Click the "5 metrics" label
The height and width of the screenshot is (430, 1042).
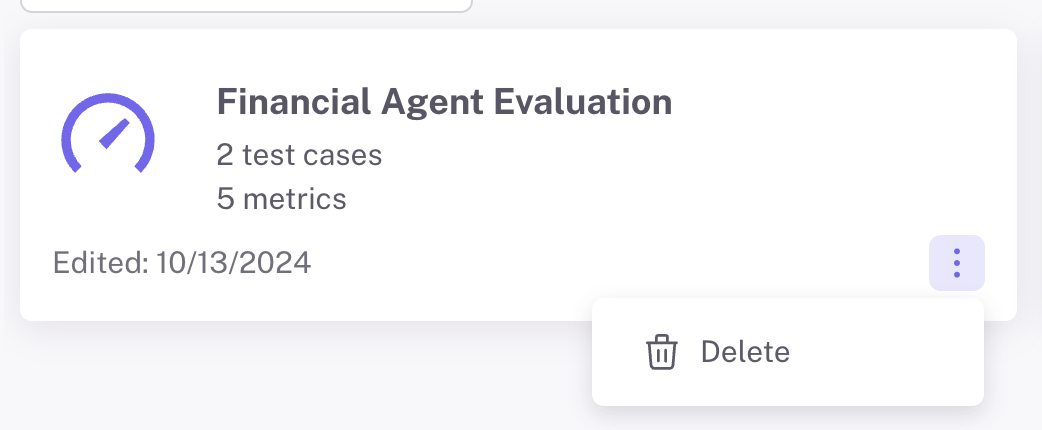281,199
